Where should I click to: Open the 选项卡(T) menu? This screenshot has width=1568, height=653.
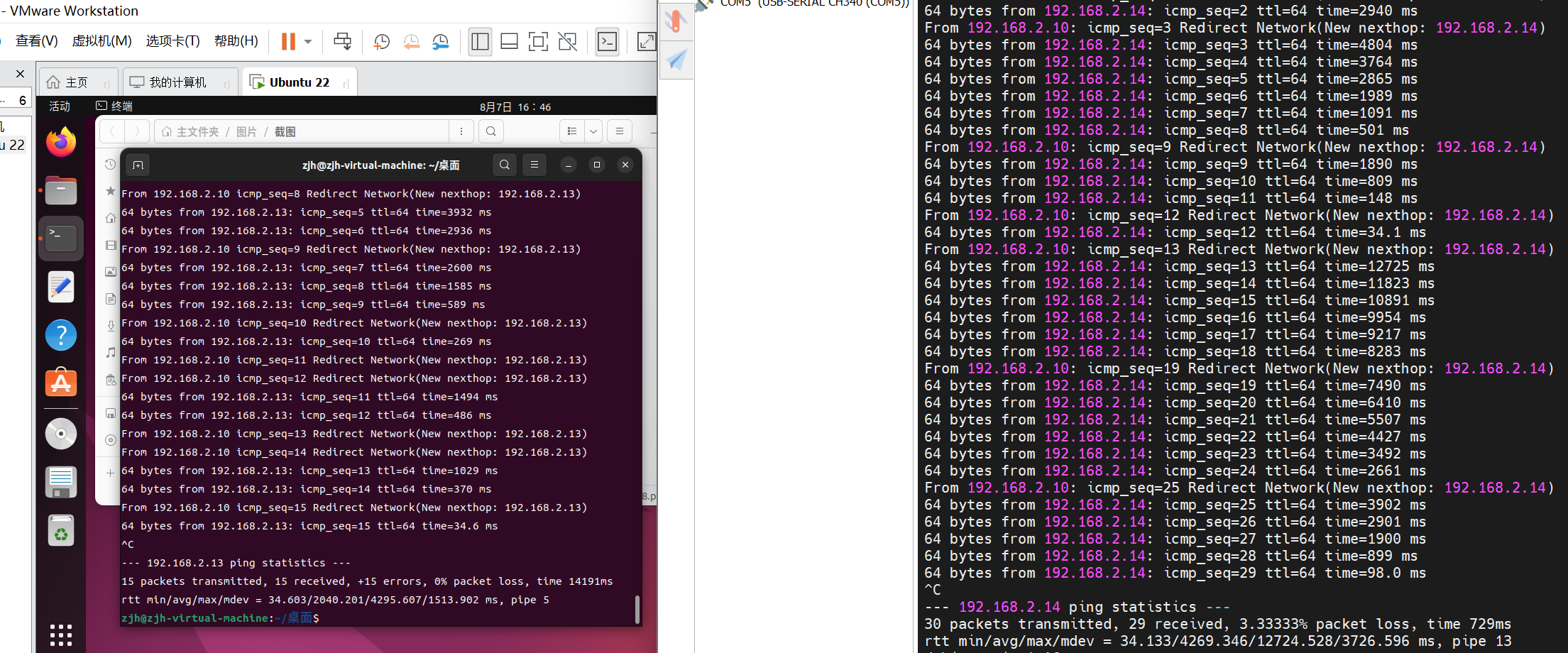(173, 41)
